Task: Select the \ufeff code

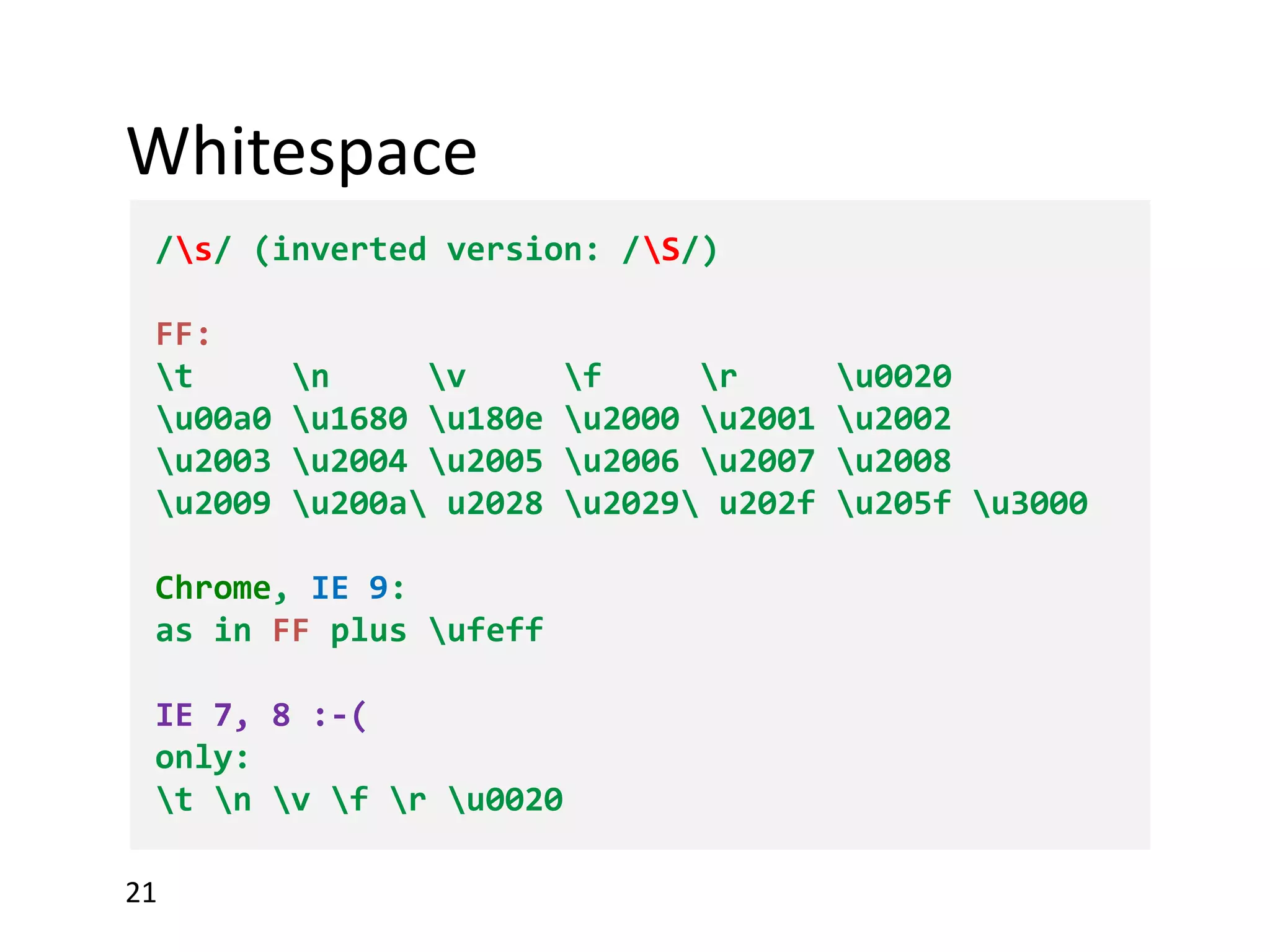Action: (486, 630)
